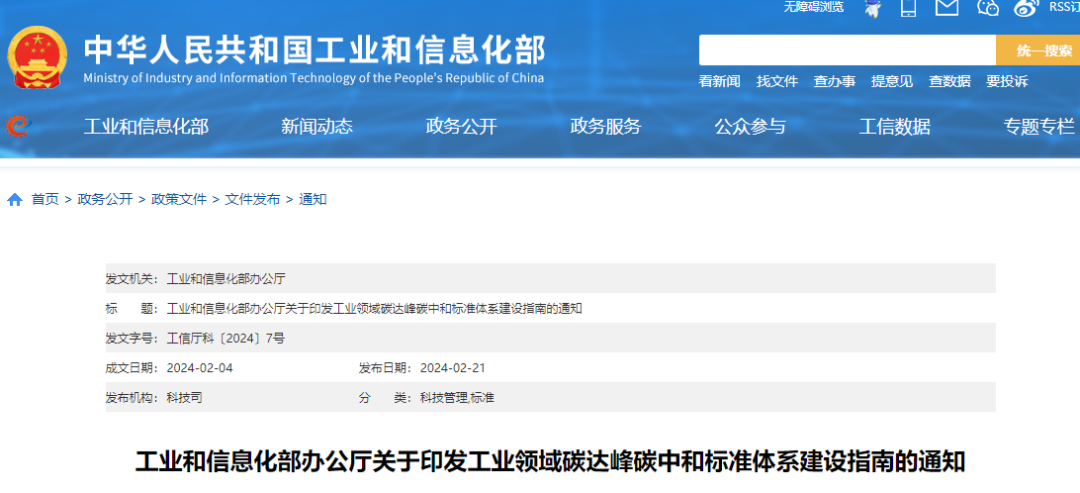This screenshot has height=493, width=1080.
Task: Select the 专题专栏 nav menu
Action: tap(1039, 127)
